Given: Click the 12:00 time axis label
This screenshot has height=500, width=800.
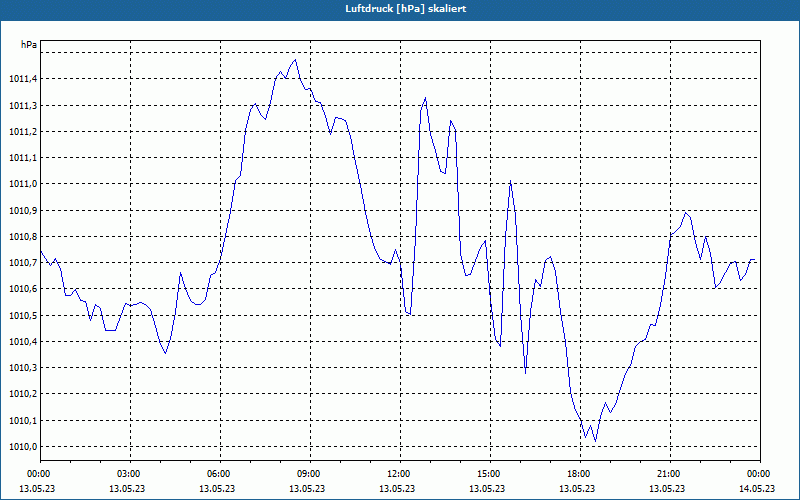Looking at the screenshot, I should click(400, 474).
